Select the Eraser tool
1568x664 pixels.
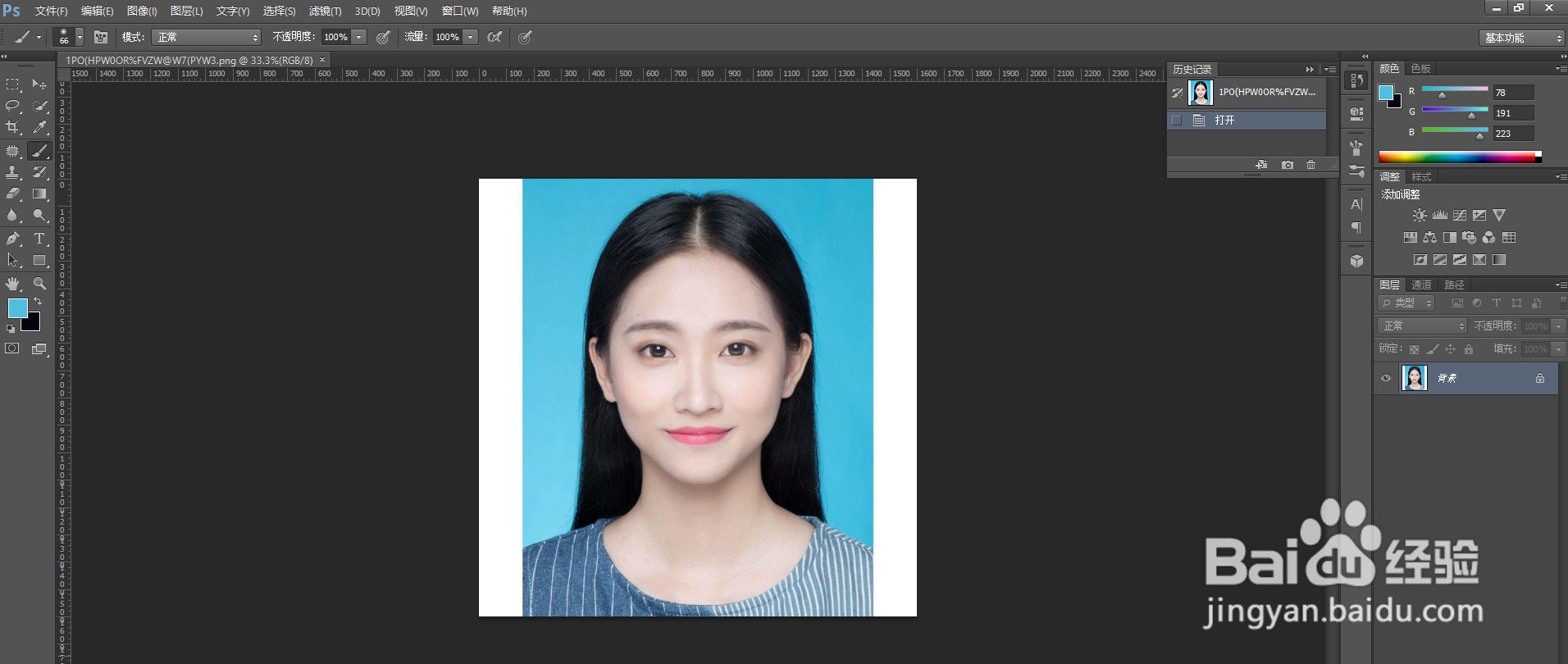click(13, 193)
